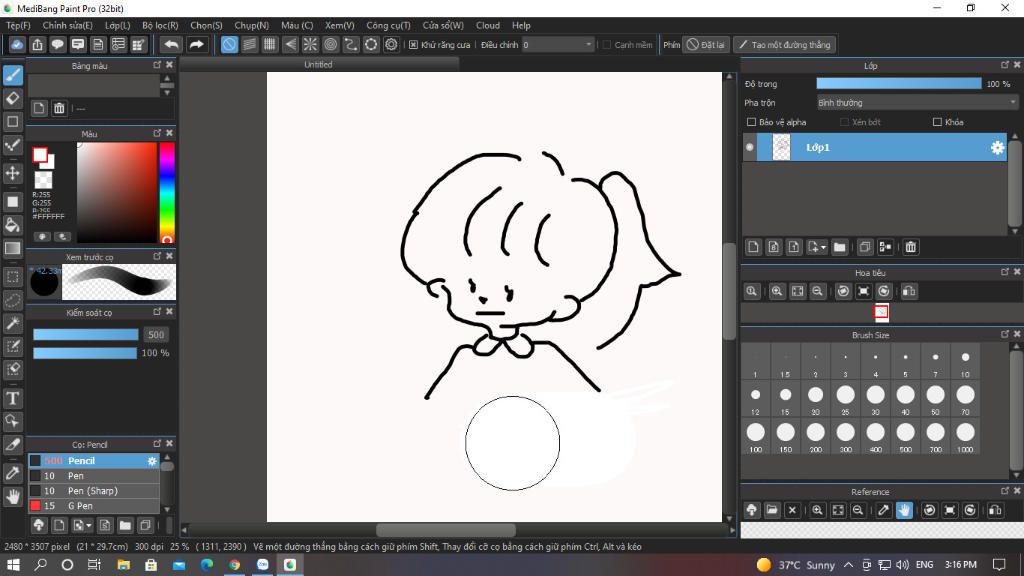This screenshot has width=1024, height=576.
Task: Open the Bộ lọc(R) menu
Action: point(160,25)
